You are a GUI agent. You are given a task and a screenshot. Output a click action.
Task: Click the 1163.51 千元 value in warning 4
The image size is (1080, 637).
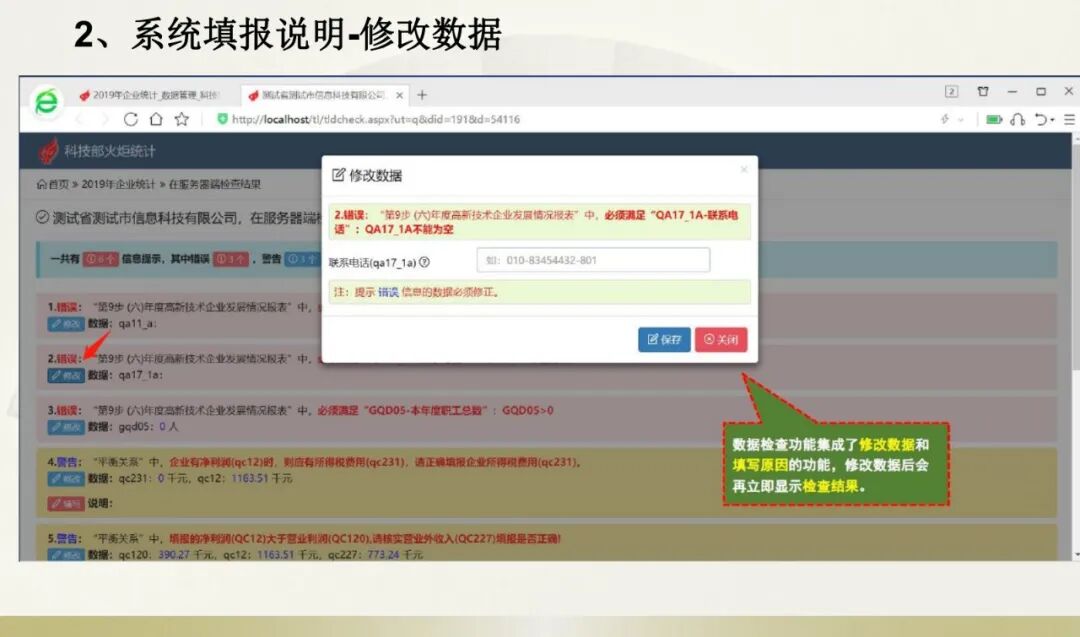pos(264,478)
